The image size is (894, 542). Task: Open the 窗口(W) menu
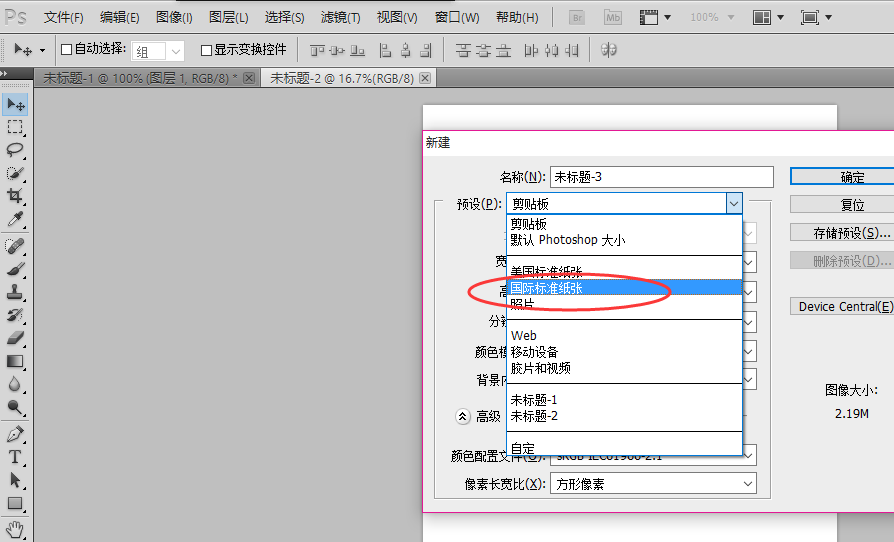pos(457,18)
